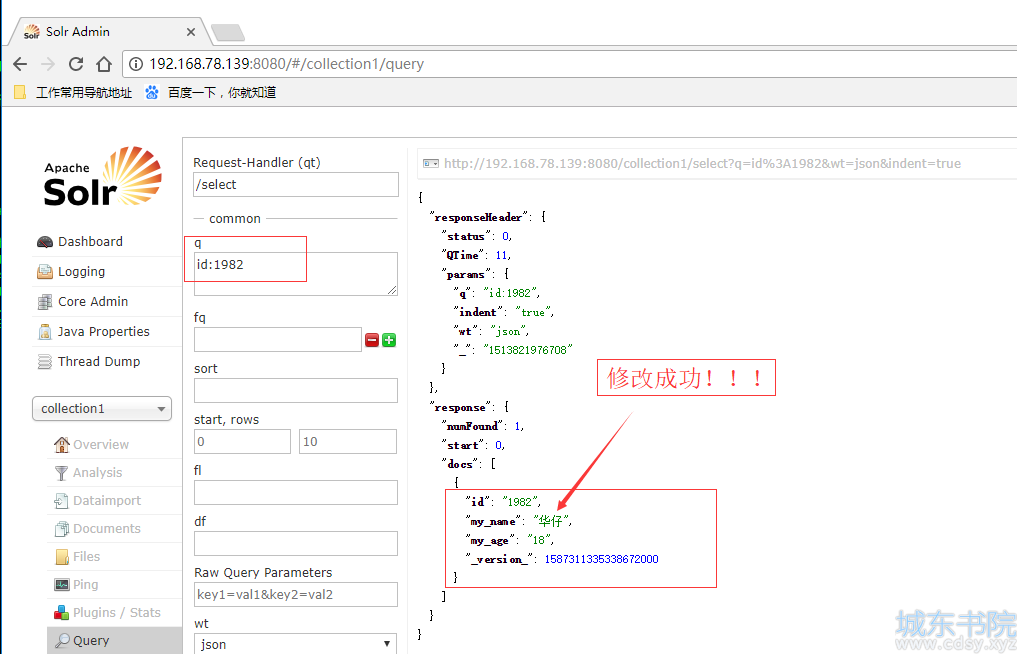Screen dimensions: 1017x654
Task: Click the QTime value 11
Action: point(501,255)
